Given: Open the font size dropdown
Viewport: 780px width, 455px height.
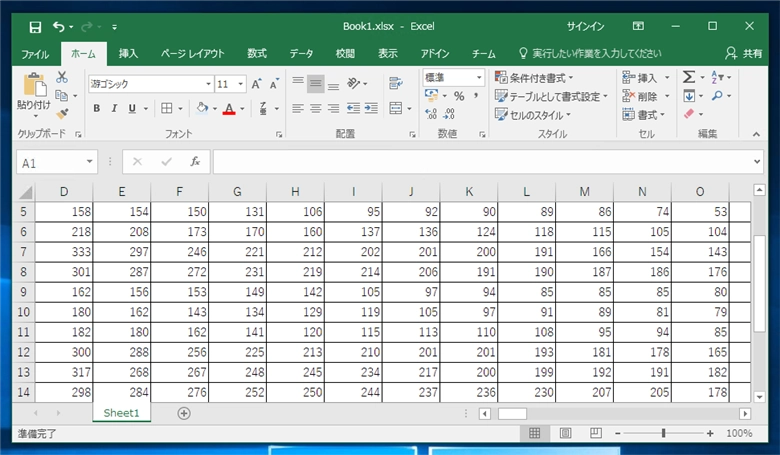Looking at the screenshot, I should coord(241,84).
